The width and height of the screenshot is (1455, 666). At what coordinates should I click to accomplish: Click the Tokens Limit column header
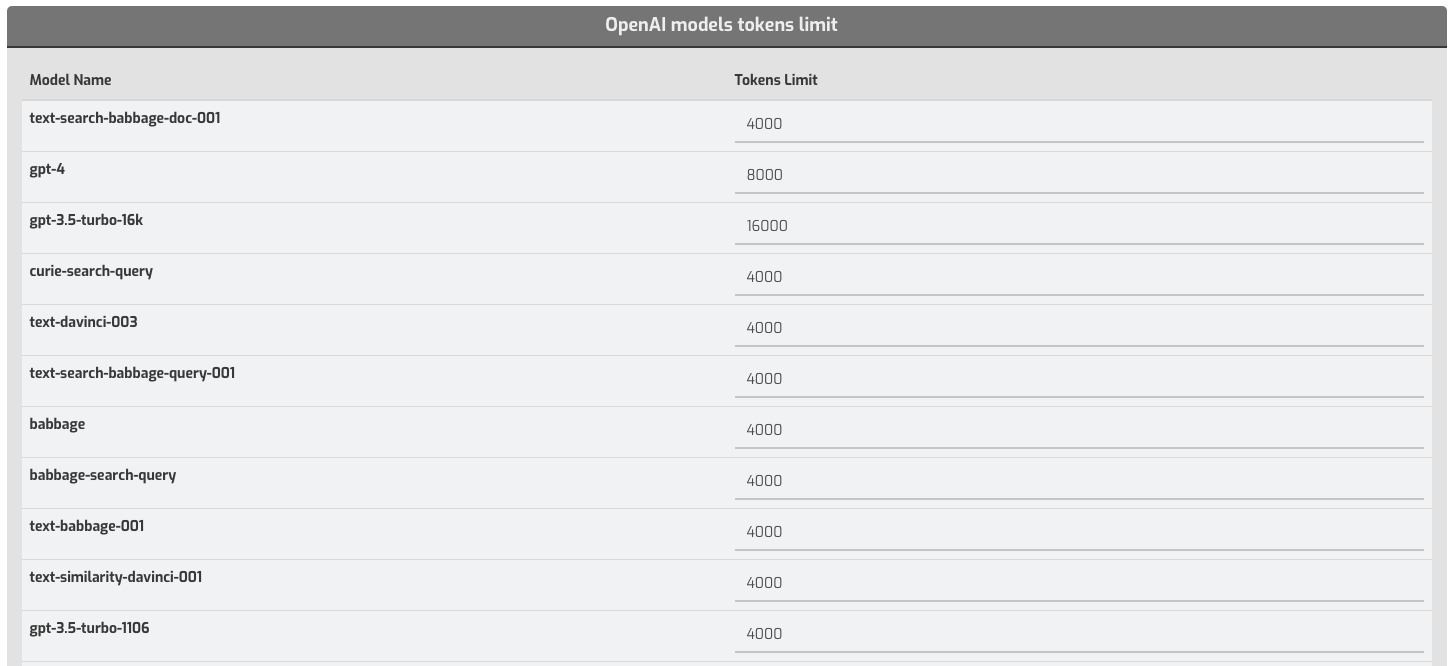click(x=775, y=80)
